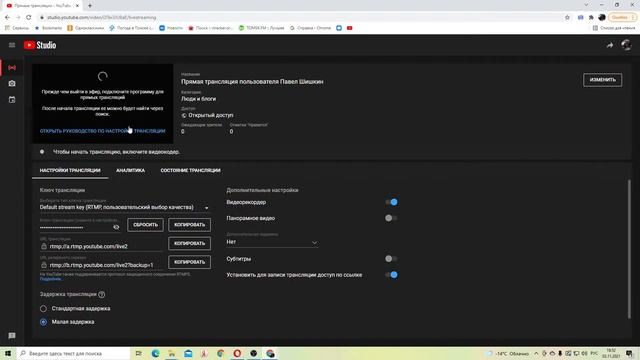
Task: Click the lock icon beside the backup server URL
Action: [44, 265]
